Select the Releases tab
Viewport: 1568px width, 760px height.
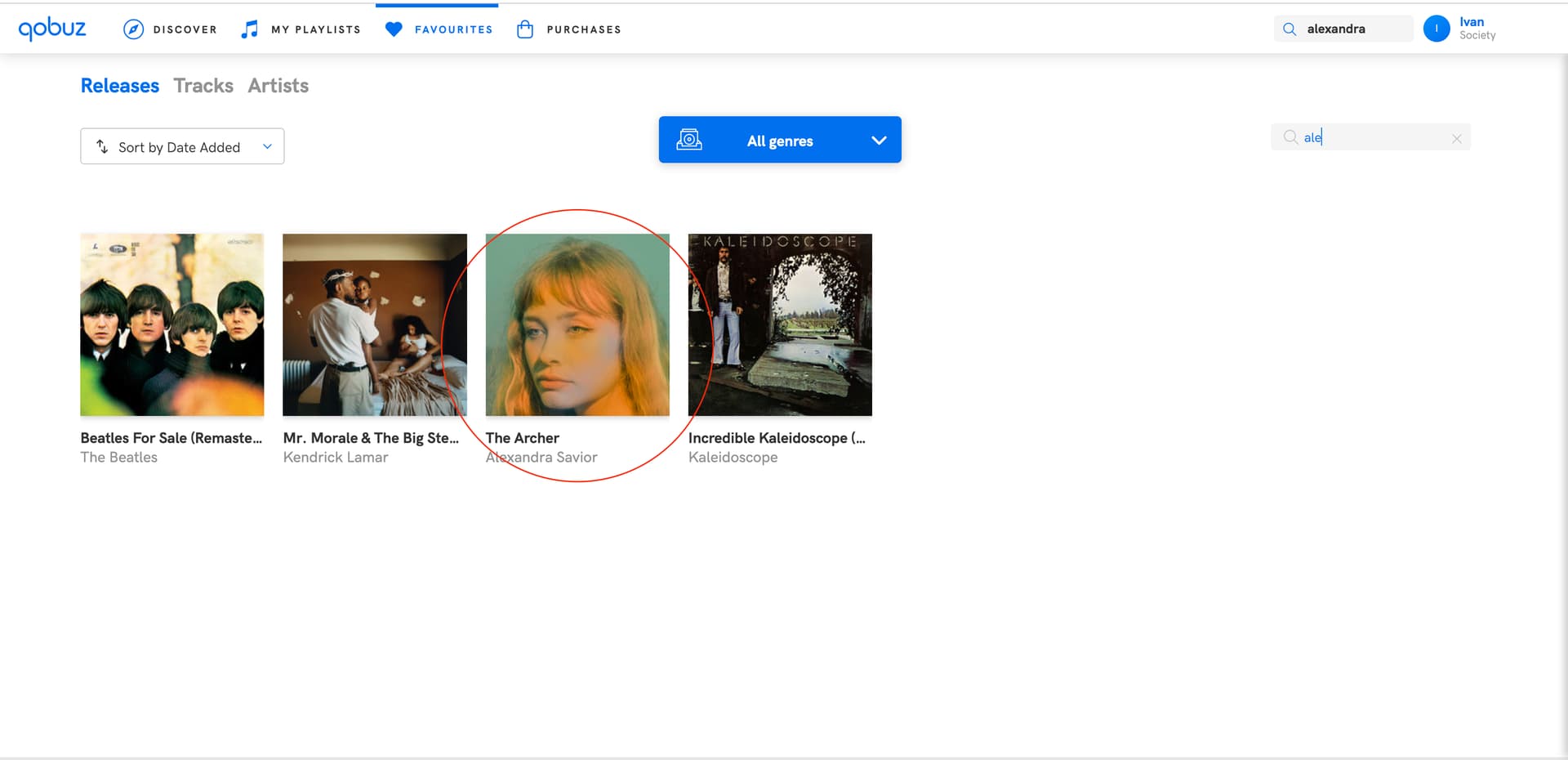pos(120,86)
